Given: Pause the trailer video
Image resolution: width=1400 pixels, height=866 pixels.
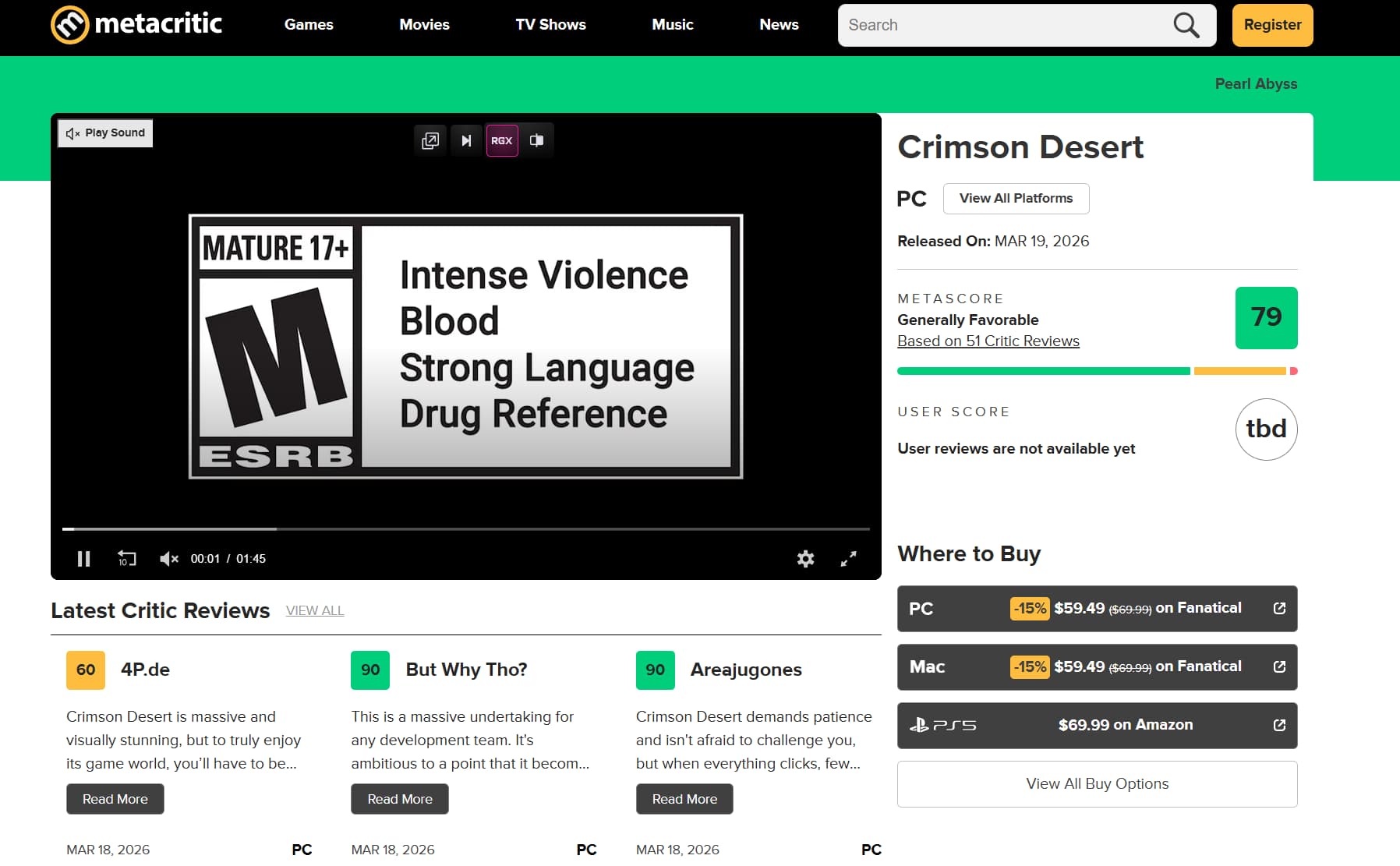Looking at the screenshot, I should (83, 558).
